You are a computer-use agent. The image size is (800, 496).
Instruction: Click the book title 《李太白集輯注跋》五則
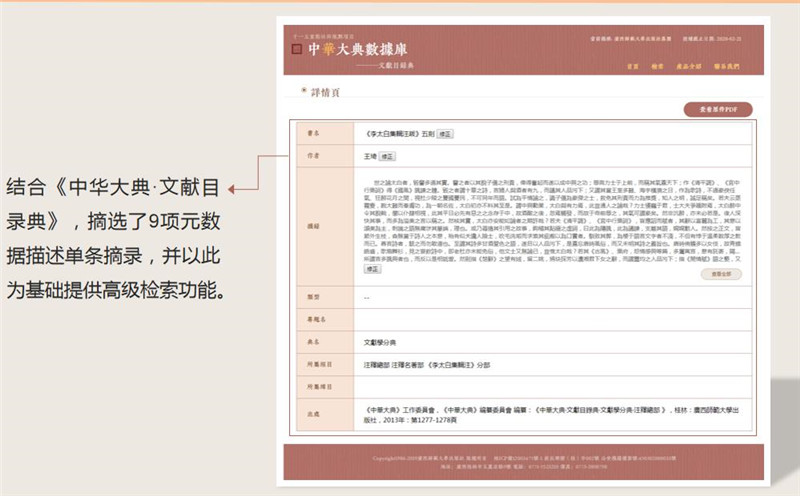(x=397, y=133)
